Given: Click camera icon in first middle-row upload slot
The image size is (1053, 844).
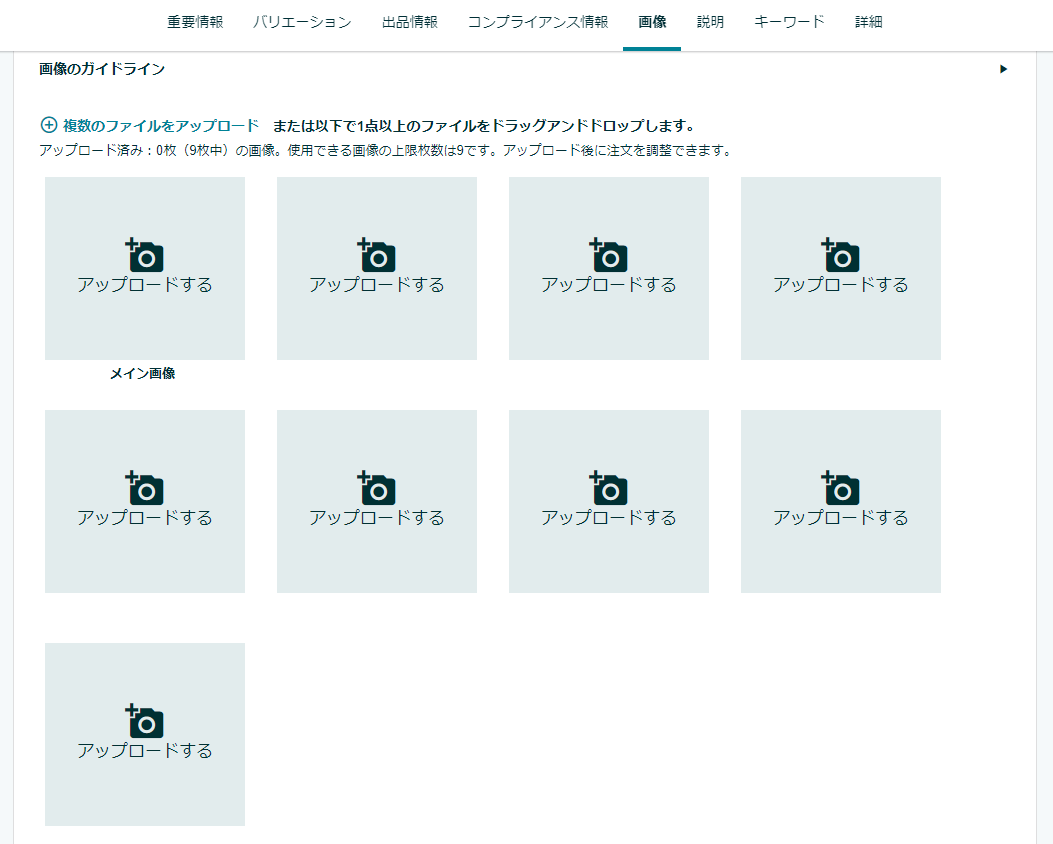Looking at the screenshot, I should 145,488.
